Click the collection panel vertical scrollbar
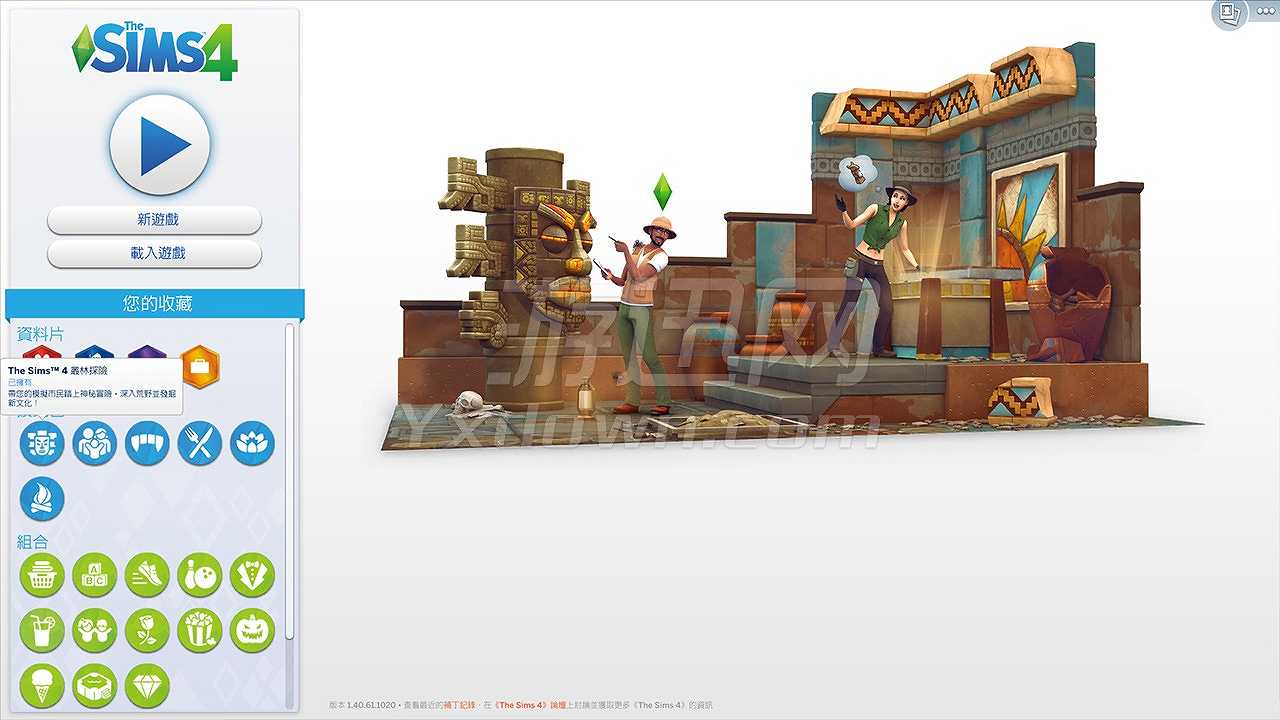The width and height of the screenshot is (1280, 720). pos(290,480)
